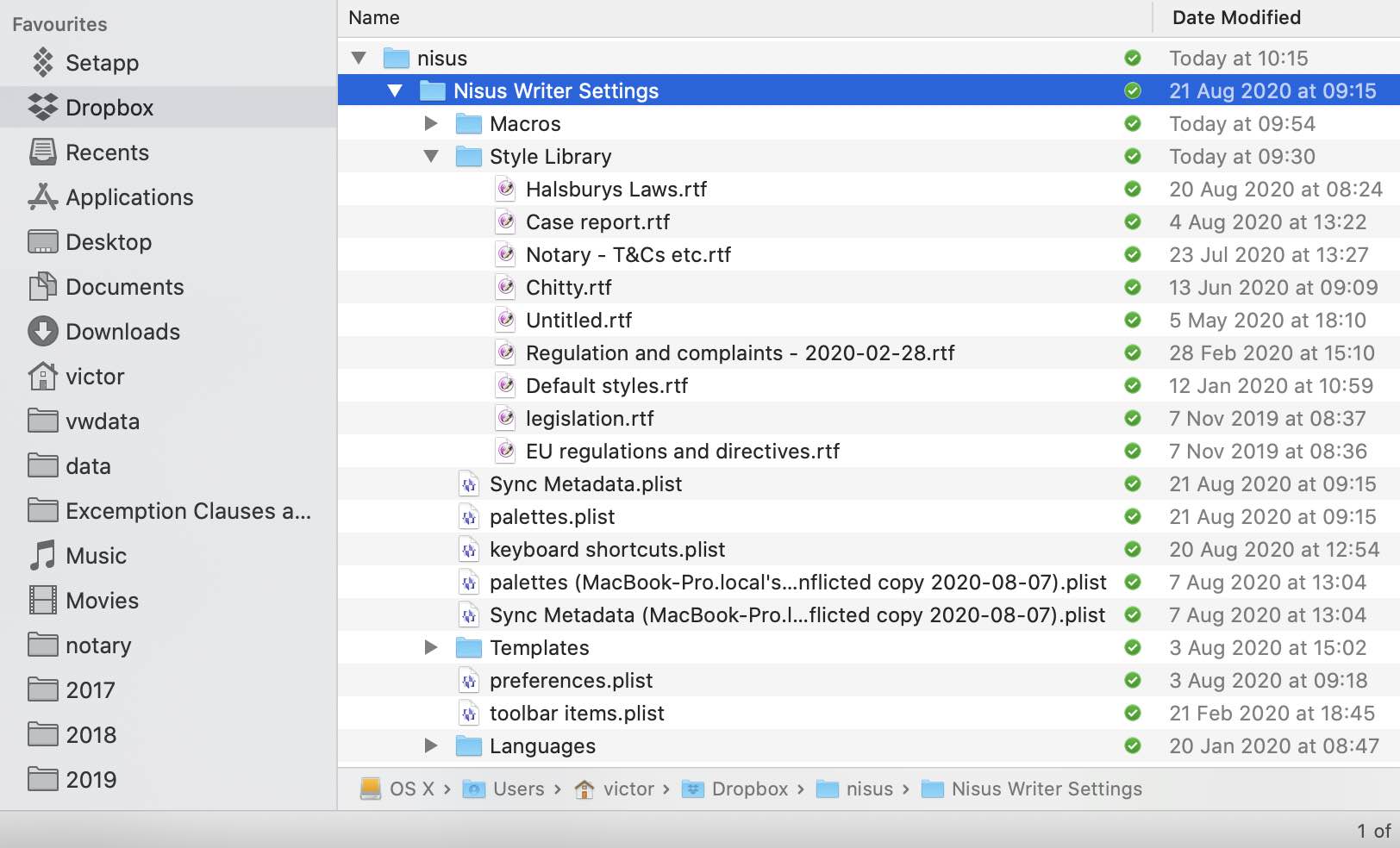Open the Dropbox sidebar shortcut
The width and height of the screenshot is (1400, 848).
tap(42, 107)
